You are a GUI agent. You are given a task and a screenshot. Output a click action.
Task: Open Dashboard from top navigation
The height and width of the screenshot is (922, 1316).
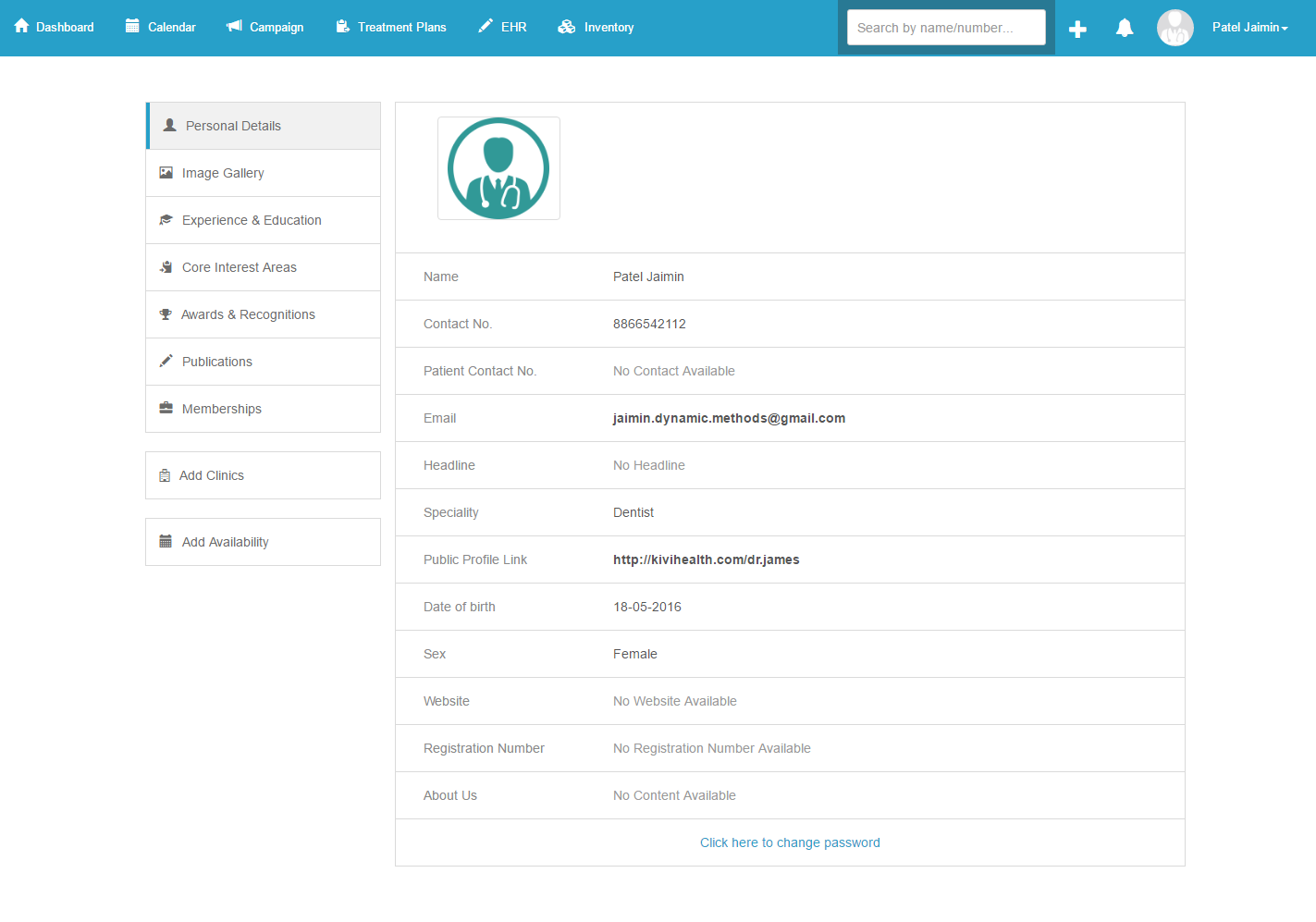pyautogui.click(x=55, y=27)
